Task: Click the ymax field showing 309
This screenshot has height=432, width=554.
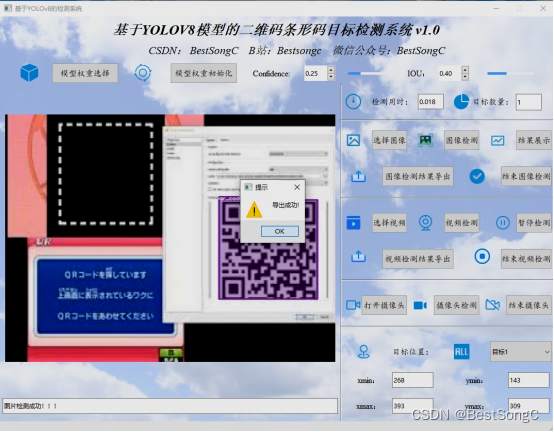Action: (x=529, y=406)
